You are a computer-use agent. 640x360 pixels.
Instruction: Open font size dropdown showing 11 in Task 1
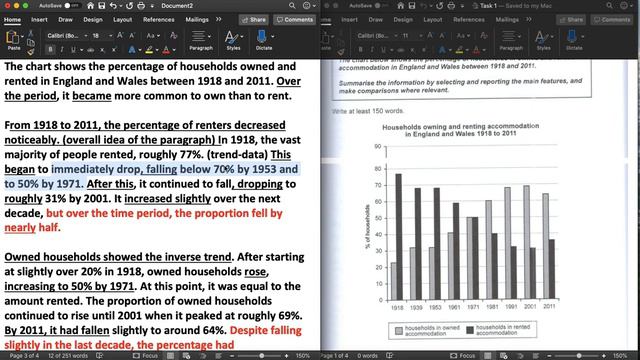pyautogui.click(x=420, y=36)
